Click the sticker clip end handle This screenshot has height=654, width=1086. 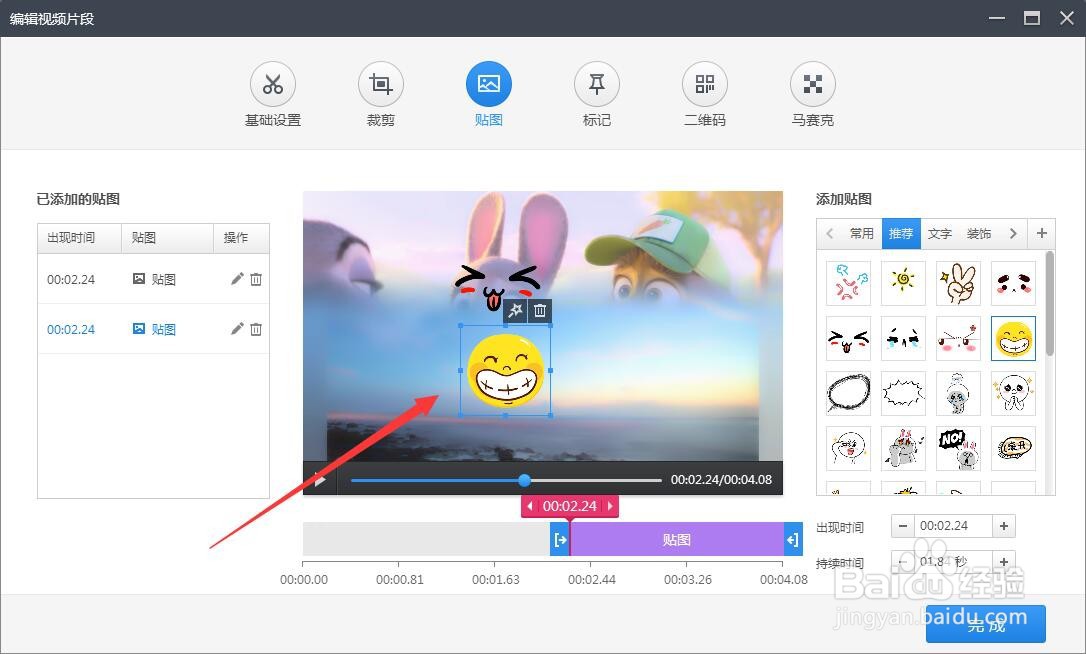[793, 540]
